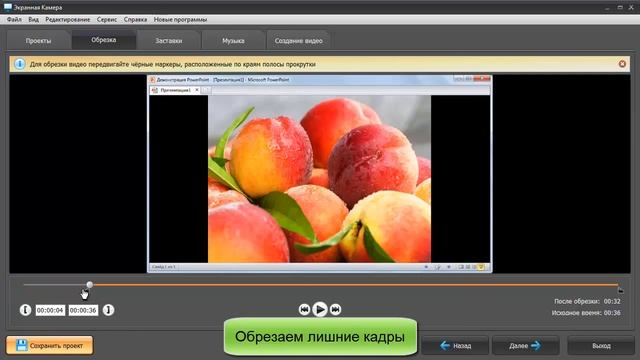
Task: Open the Вид menu
Action: [33, 20]
